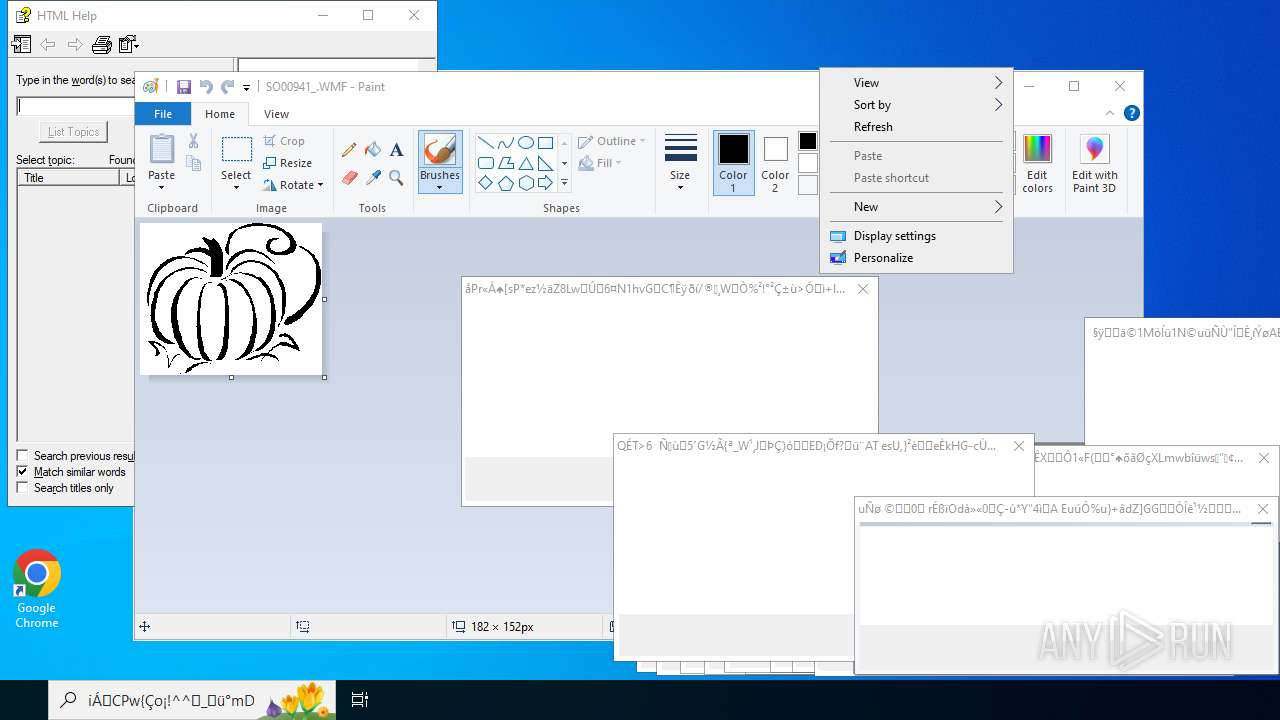Pick the Eraser tool
Viewport: 1280px width, 720px height.
349,178
